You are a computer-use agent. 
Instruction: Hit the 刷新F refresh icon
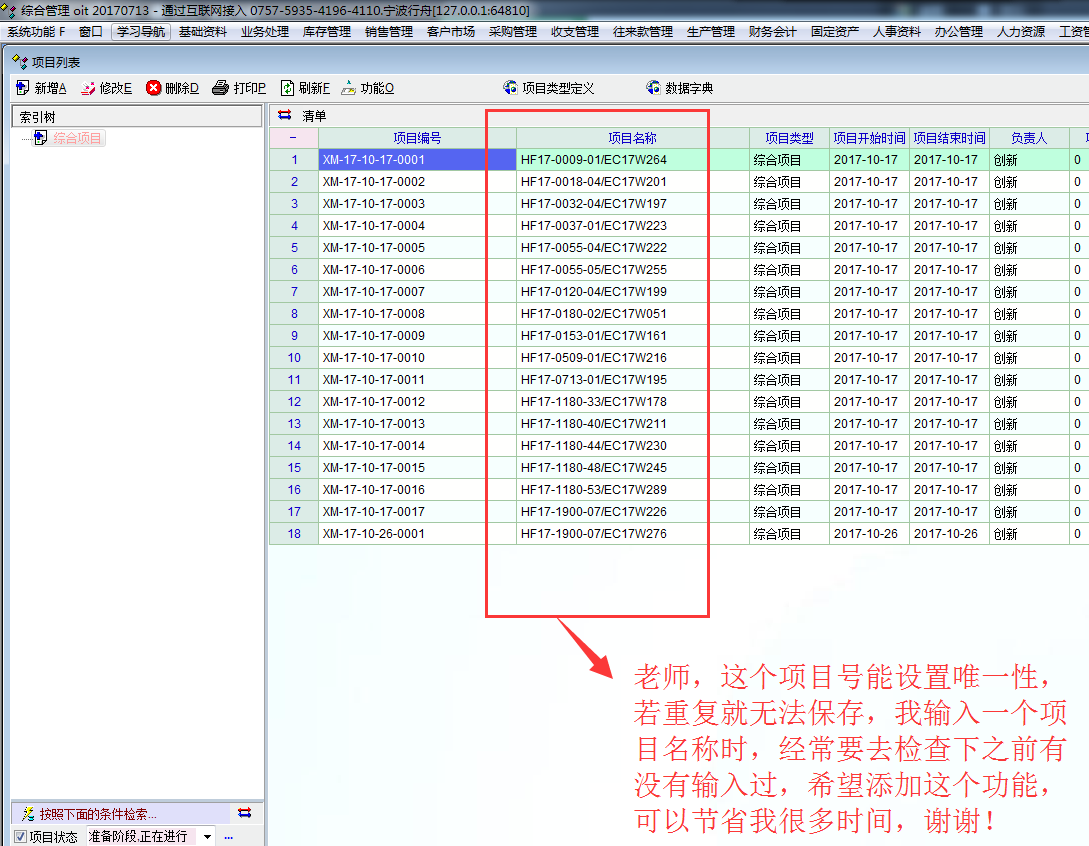287,88
